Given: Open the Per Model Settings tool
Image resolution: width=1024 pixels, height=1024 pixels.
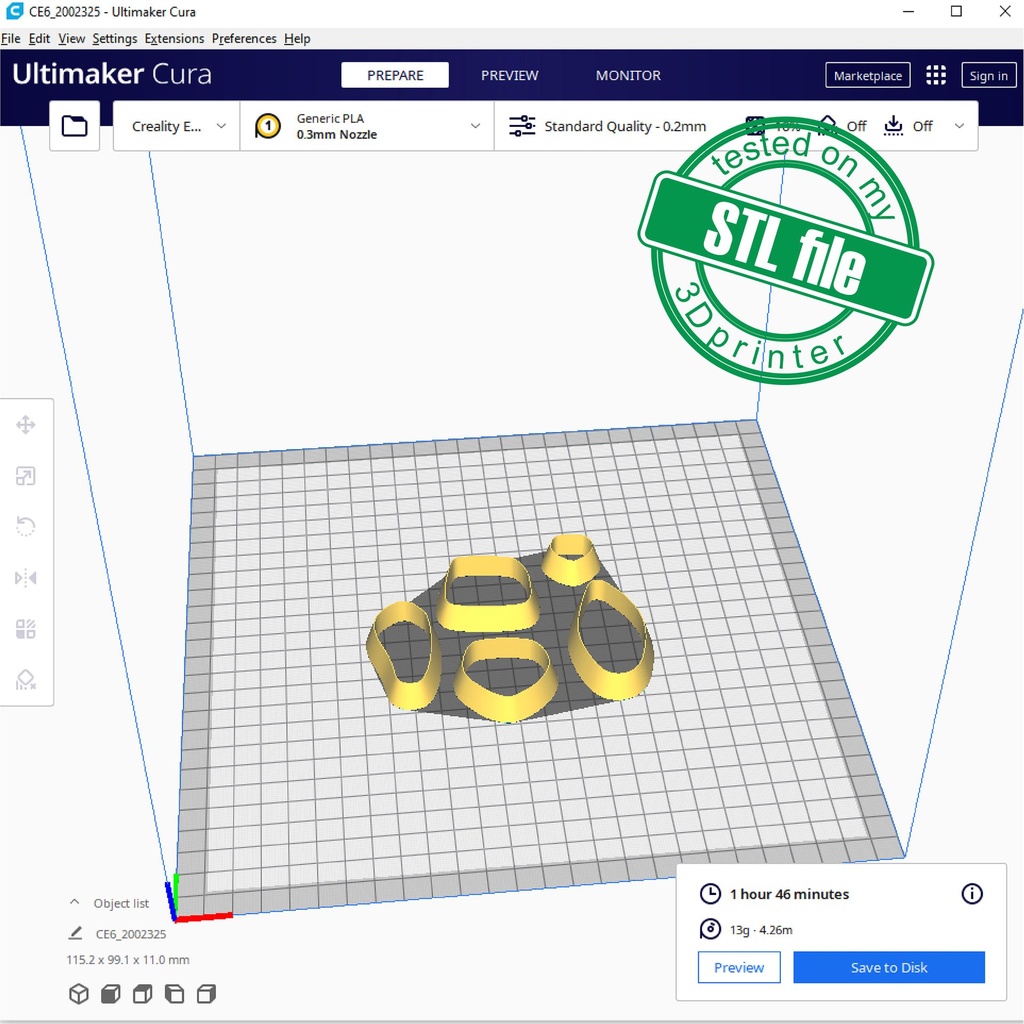Looking at the screenshot, I should pyautogui.click(x=26, y=629).
